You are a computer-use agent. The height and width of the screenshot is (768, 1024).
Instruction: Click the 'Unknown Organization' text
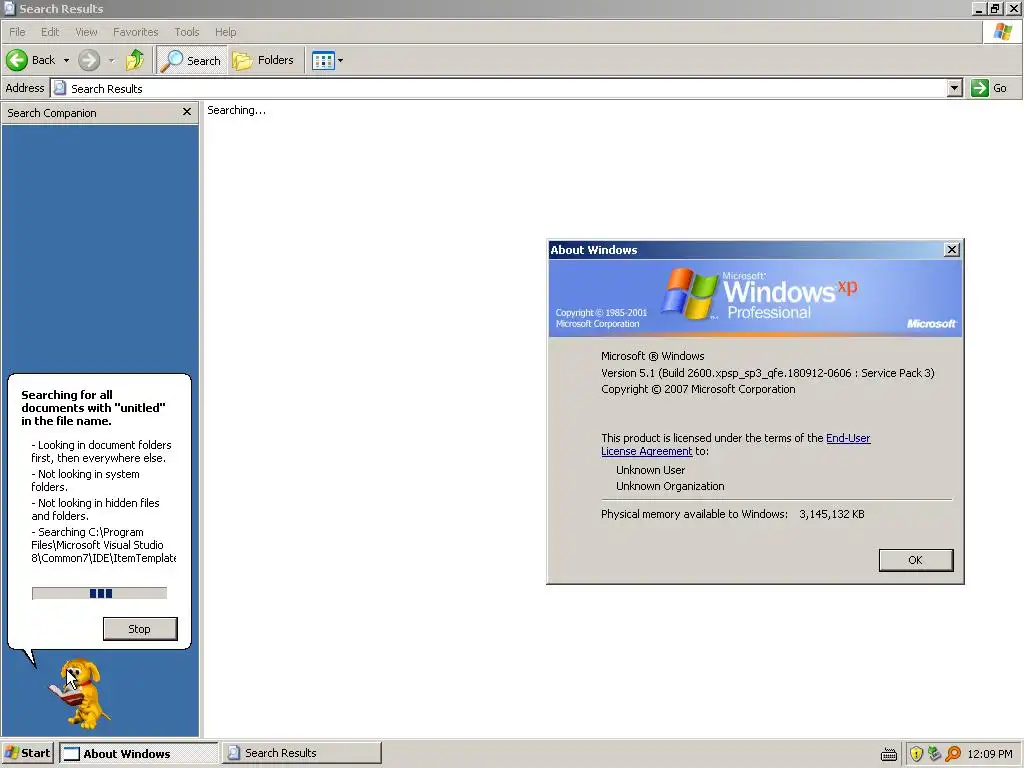(x=670, y=487)
